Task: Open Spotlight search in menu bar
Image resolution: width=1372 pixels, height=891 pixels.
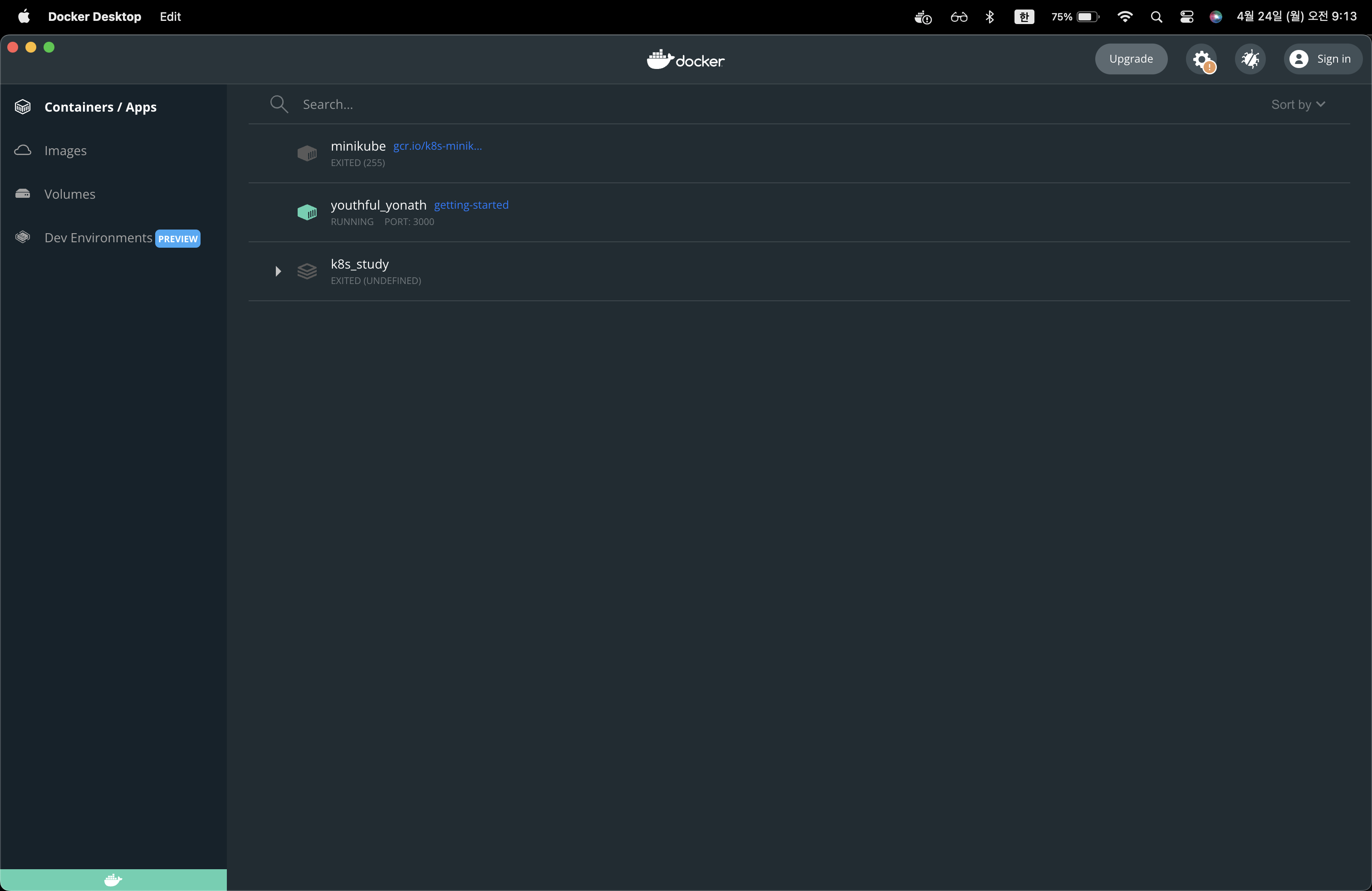Action: [x=1156, y=17]
